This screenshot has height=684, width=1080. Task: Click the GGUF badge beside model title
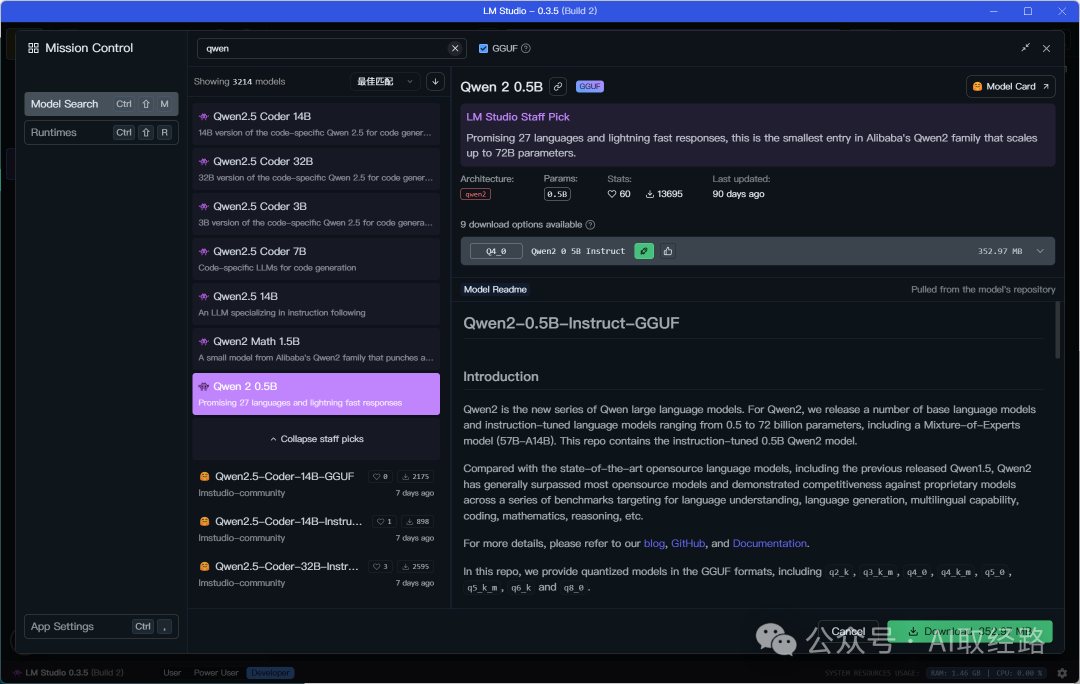pyautogui.click(x=590, y=87)
